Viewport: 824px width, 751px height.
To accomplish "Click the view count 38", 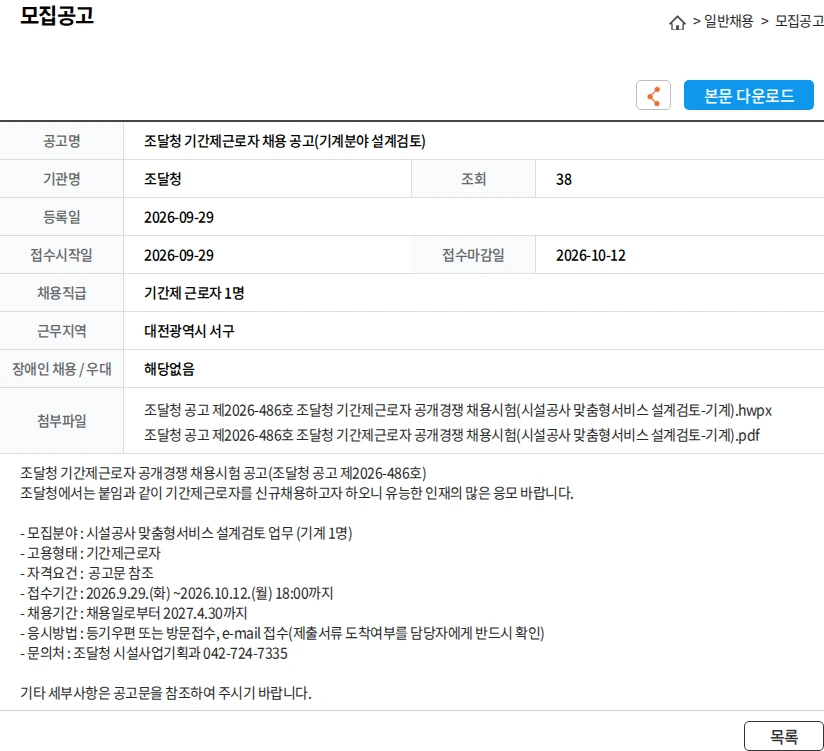I will point(564,179).
